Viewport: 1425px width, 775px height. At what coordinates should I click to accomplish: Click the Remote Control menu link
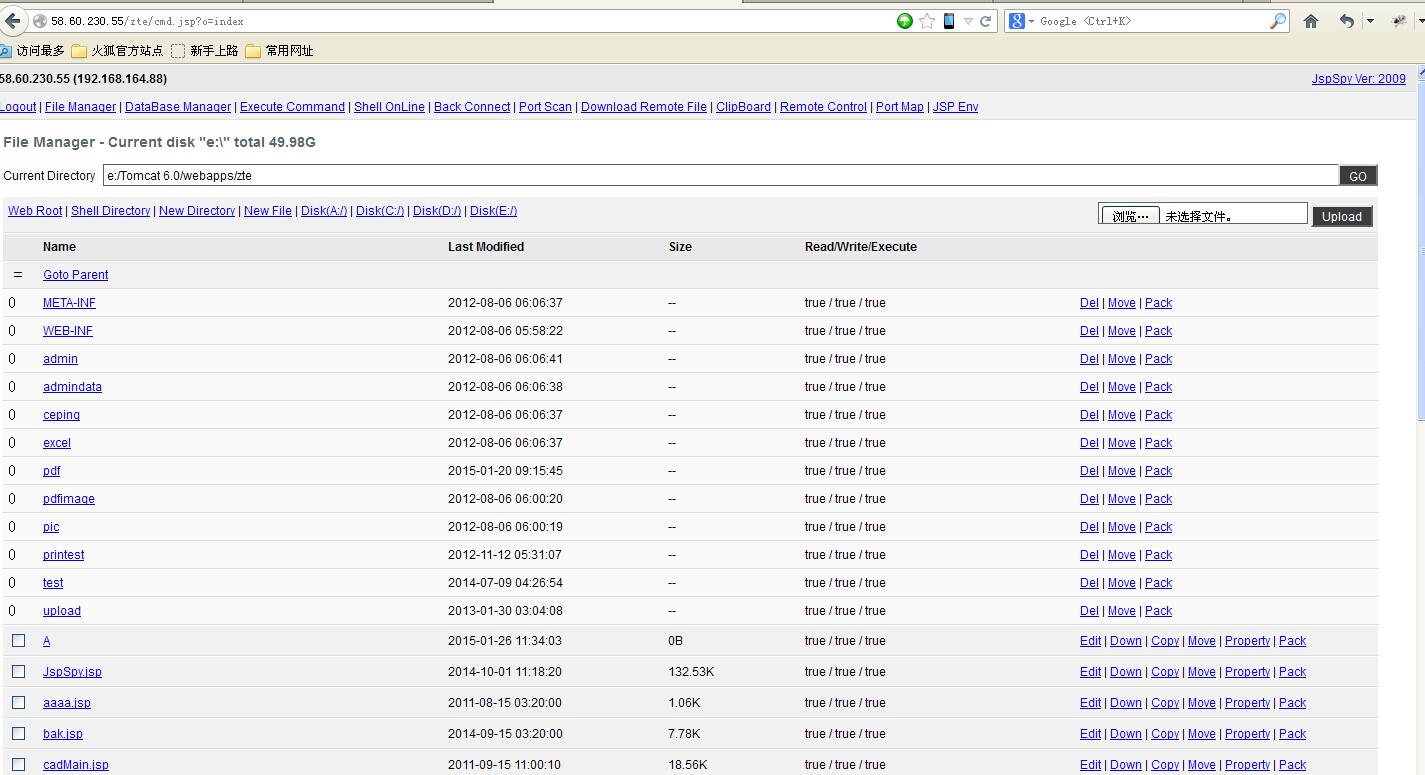[823, 107]
